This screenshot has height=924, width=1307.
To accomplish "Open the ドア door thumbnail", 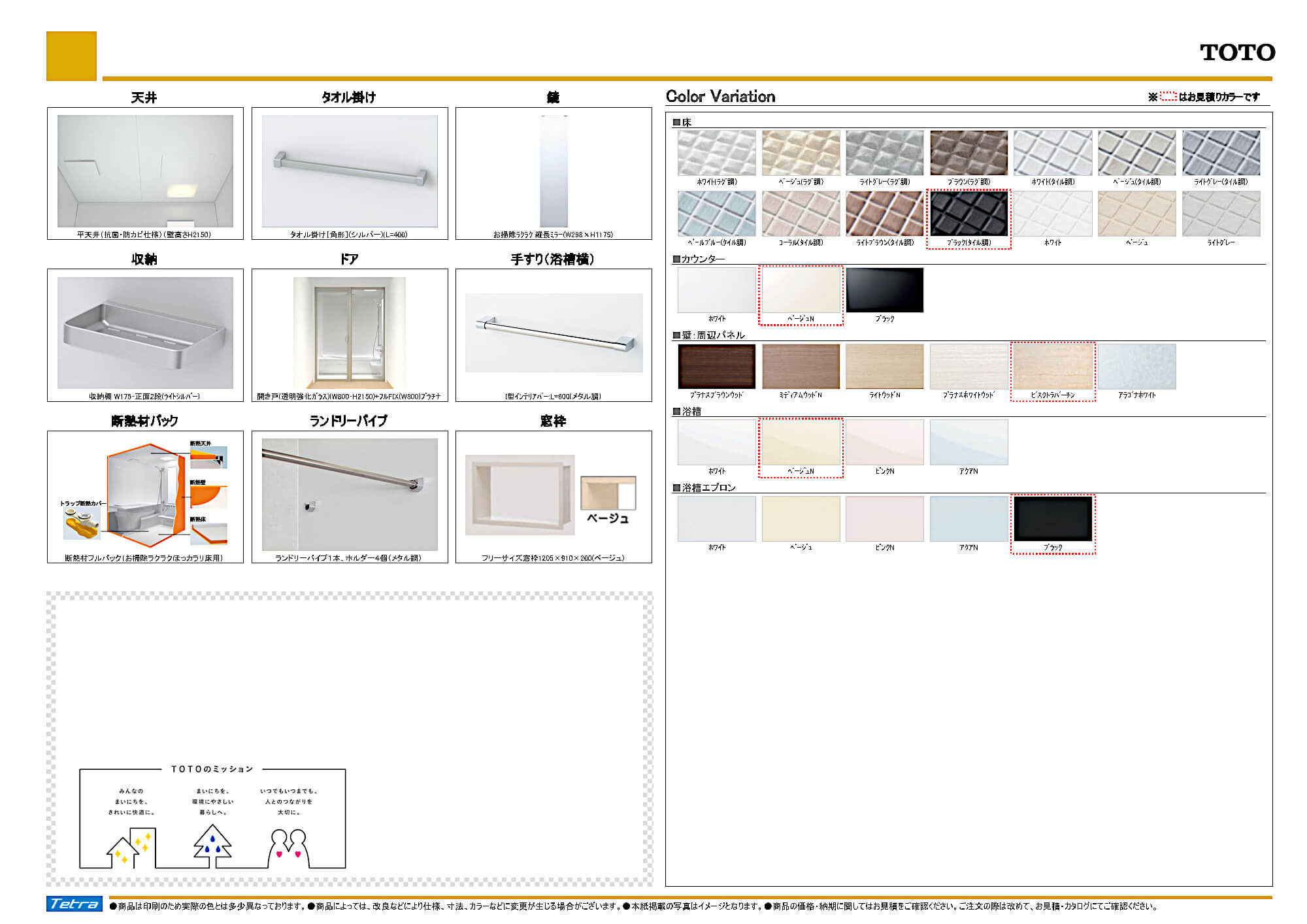I will pyautogui.click(x=350, y=333).
